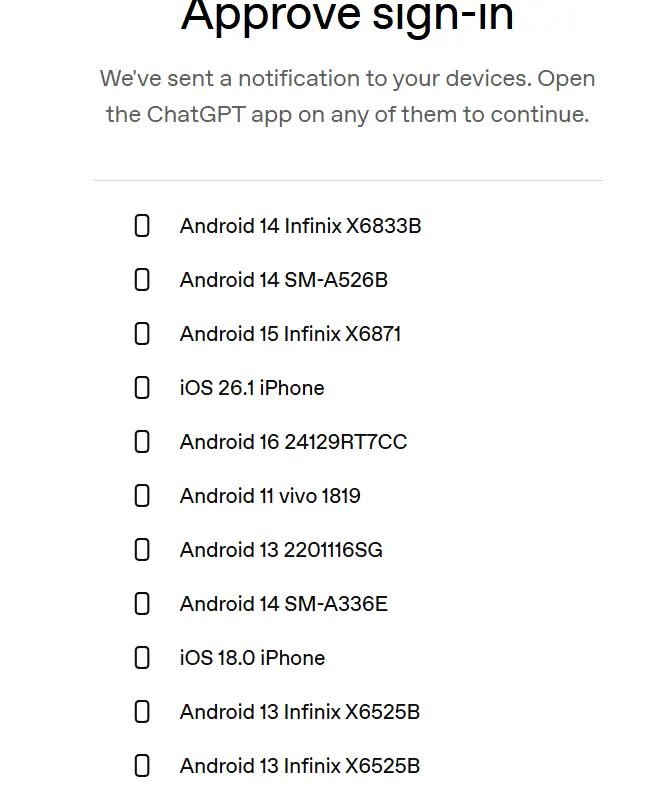
Task: Click the phone icon next to Android 14 SM-A526B
Action: point(142,280)
